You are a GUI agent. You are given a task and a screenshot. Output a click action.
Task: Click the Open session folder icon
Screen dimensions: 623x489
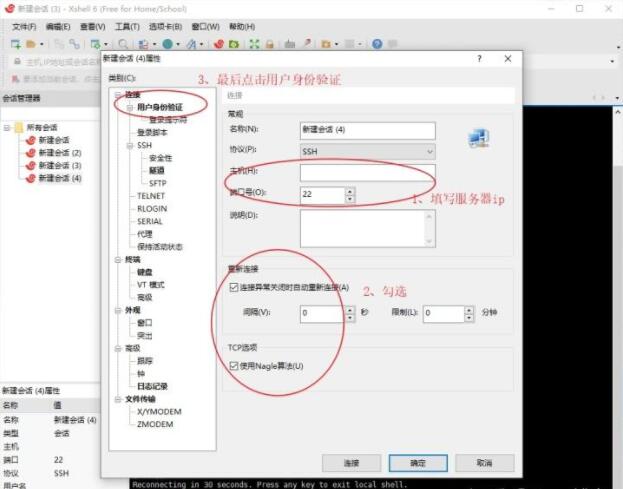point(31,44)
